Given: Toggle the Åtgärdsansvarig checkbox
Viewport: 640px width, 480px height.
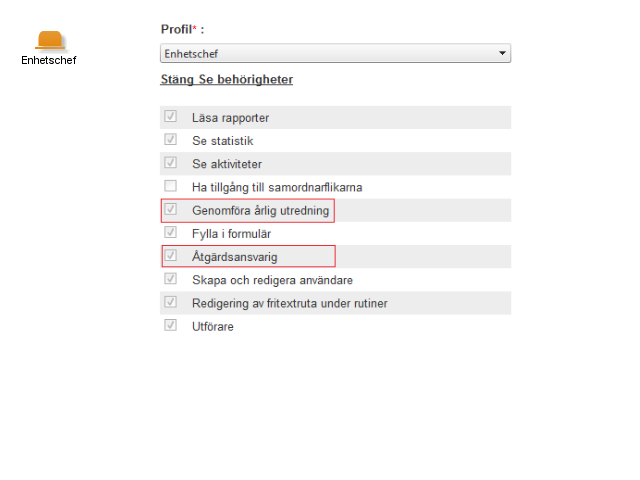Looking at the screenshot, I should click(170, 256).
